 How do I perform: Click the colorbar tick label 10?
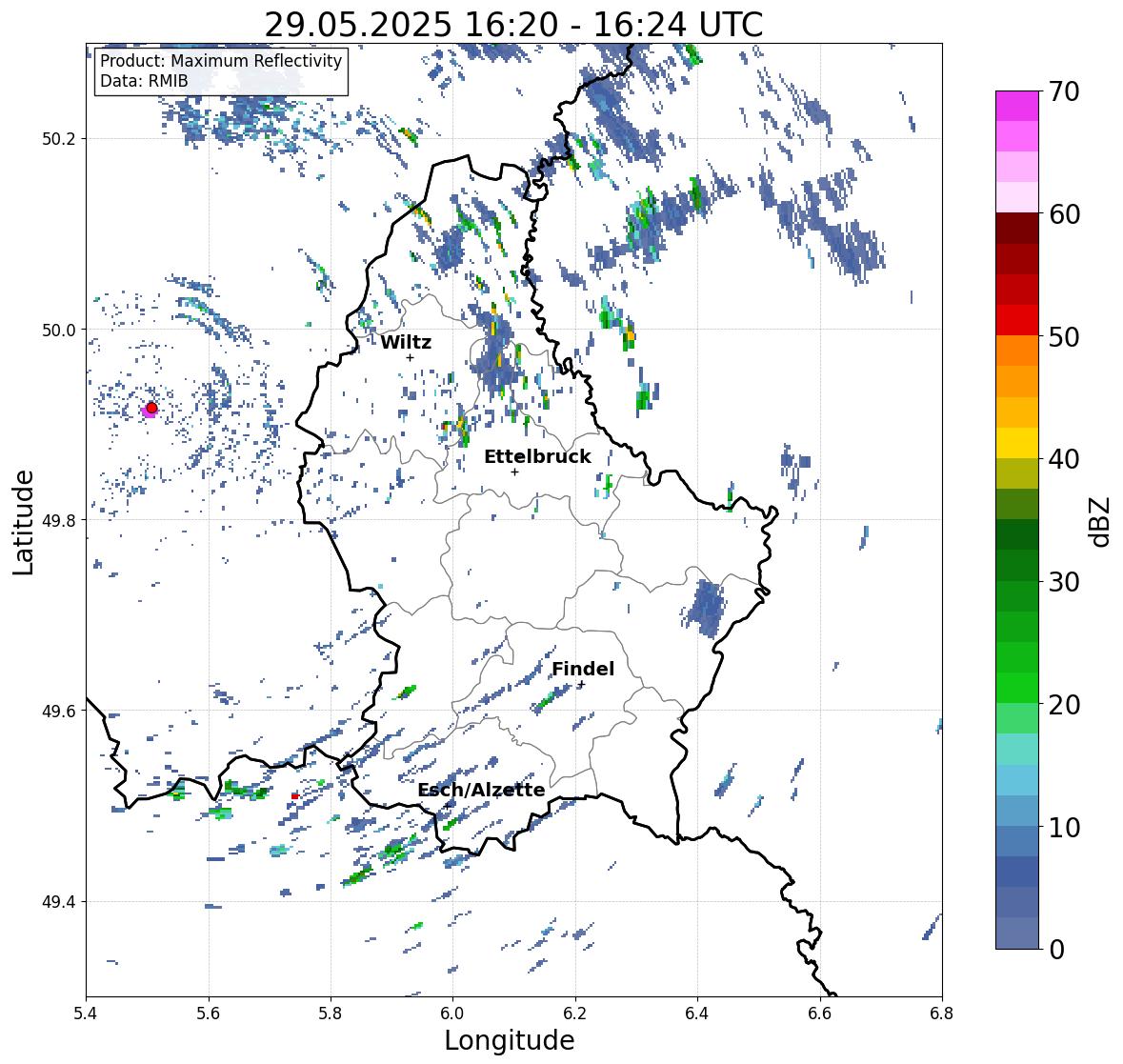click(x=1064, y=827)
